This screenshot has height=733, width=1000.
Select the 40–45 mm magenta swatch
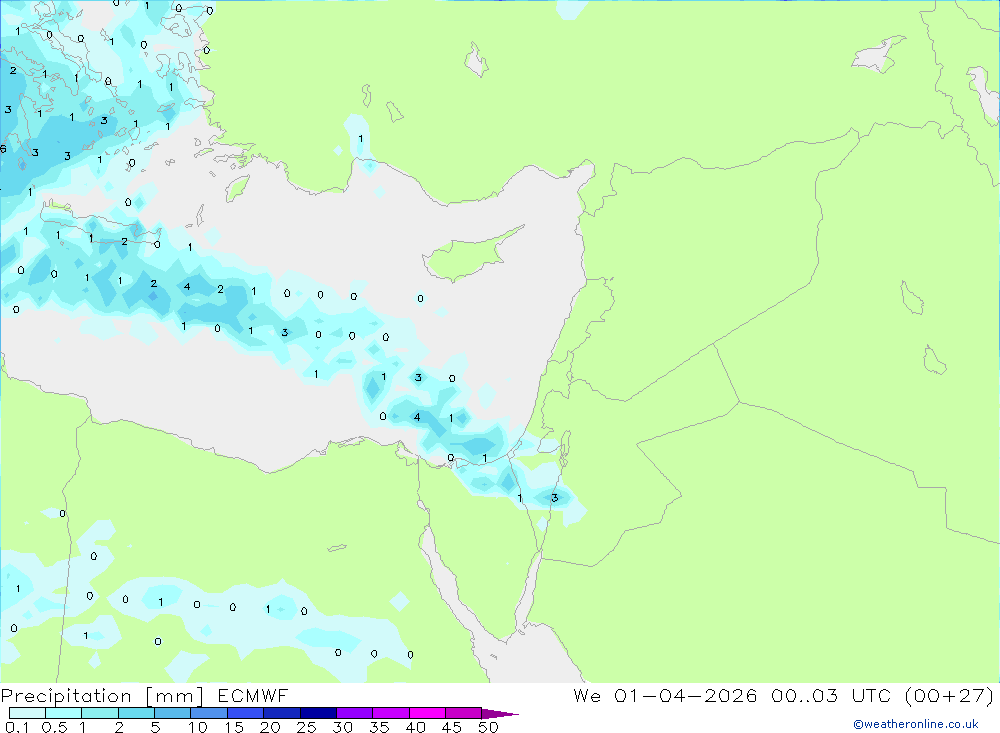pos(427,713)
